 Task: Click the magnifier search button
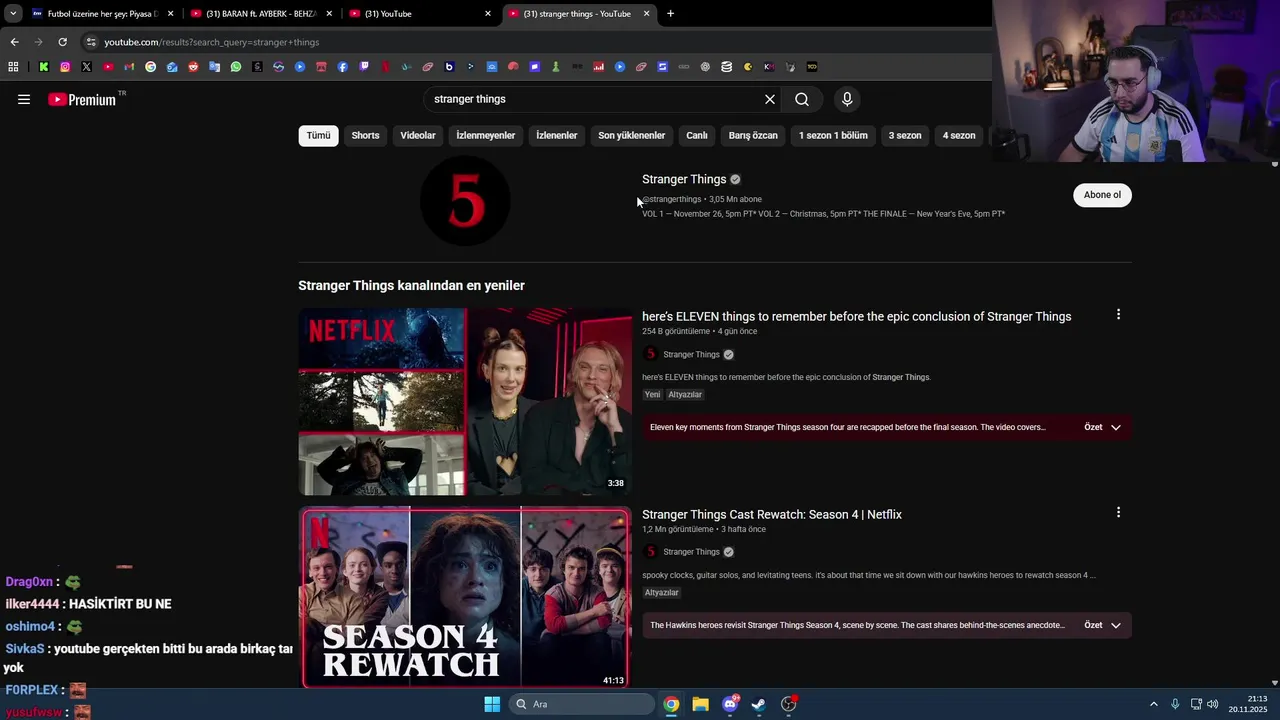[x=802, y=99]
